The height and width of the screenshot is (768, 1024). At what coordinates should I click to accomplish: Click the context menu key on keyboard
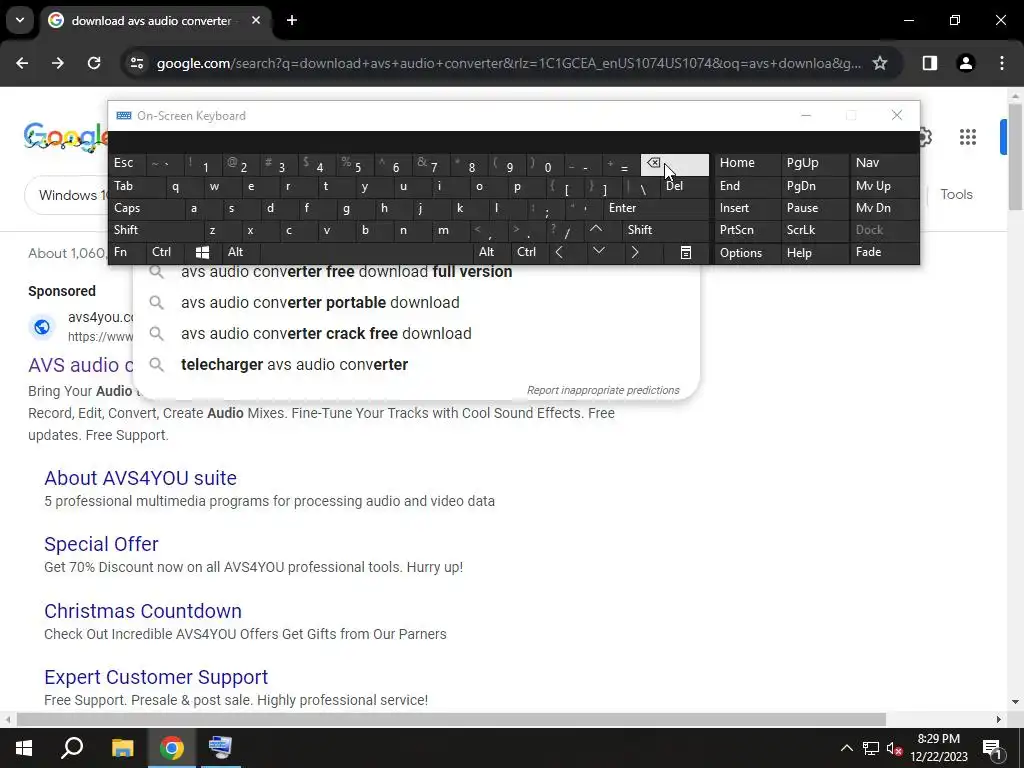[686, 253]
